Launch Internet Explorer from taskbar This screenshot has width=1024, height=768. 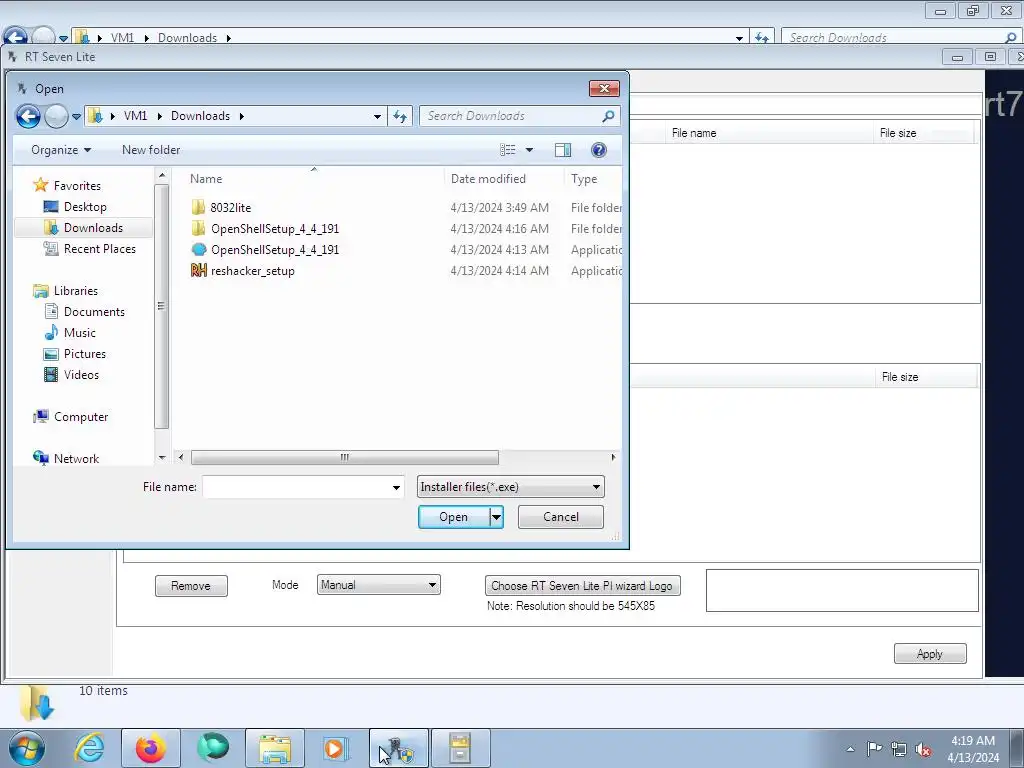coord(89,748)
